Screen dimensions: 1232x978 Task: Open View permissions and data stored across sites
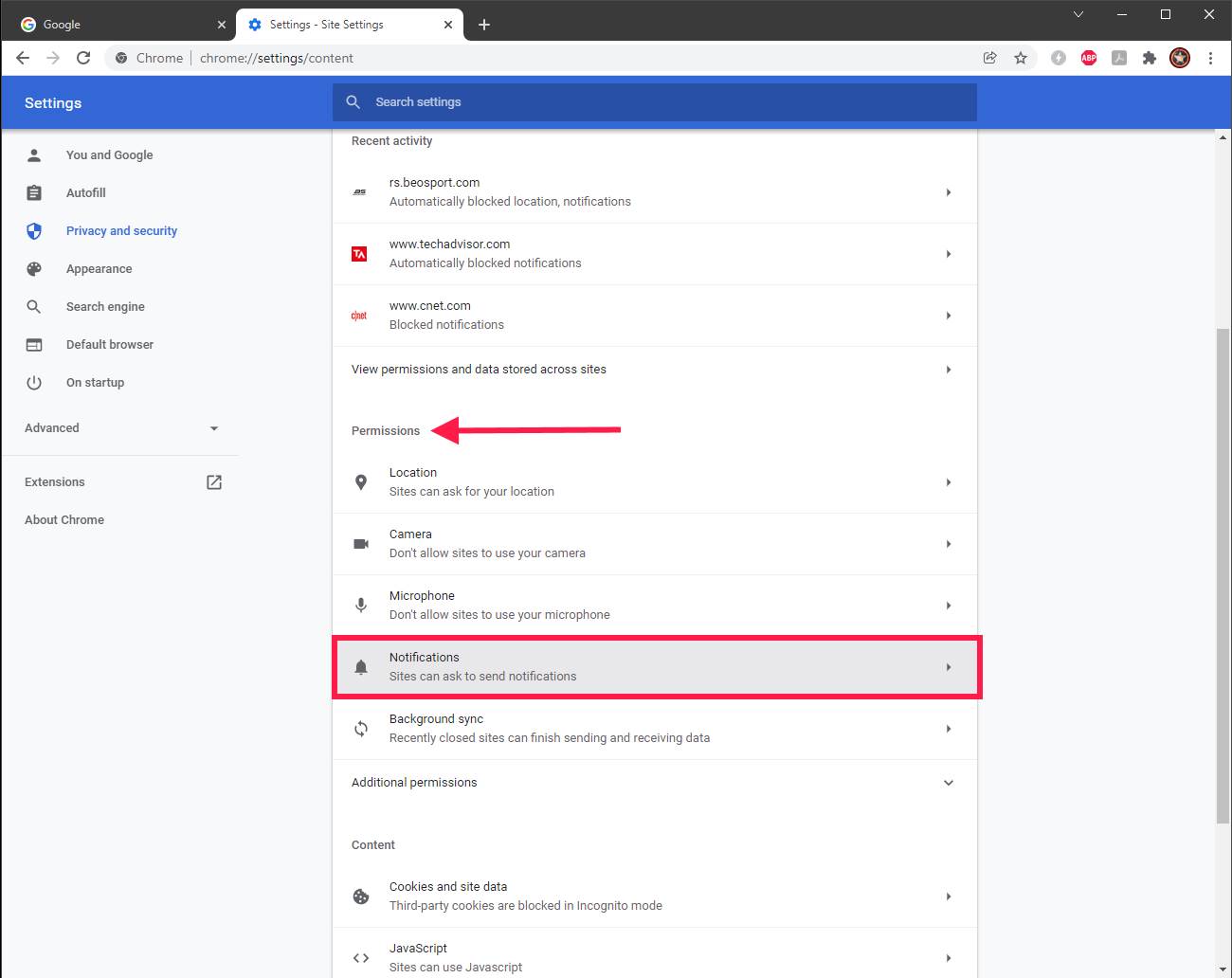(x=654, y=370)
